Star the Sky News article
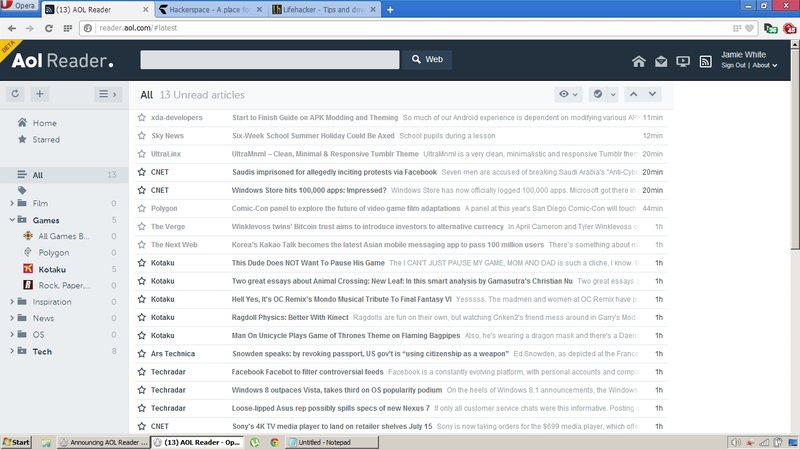Viewport: 800px width, 450px height. click(x=141, y=136)
